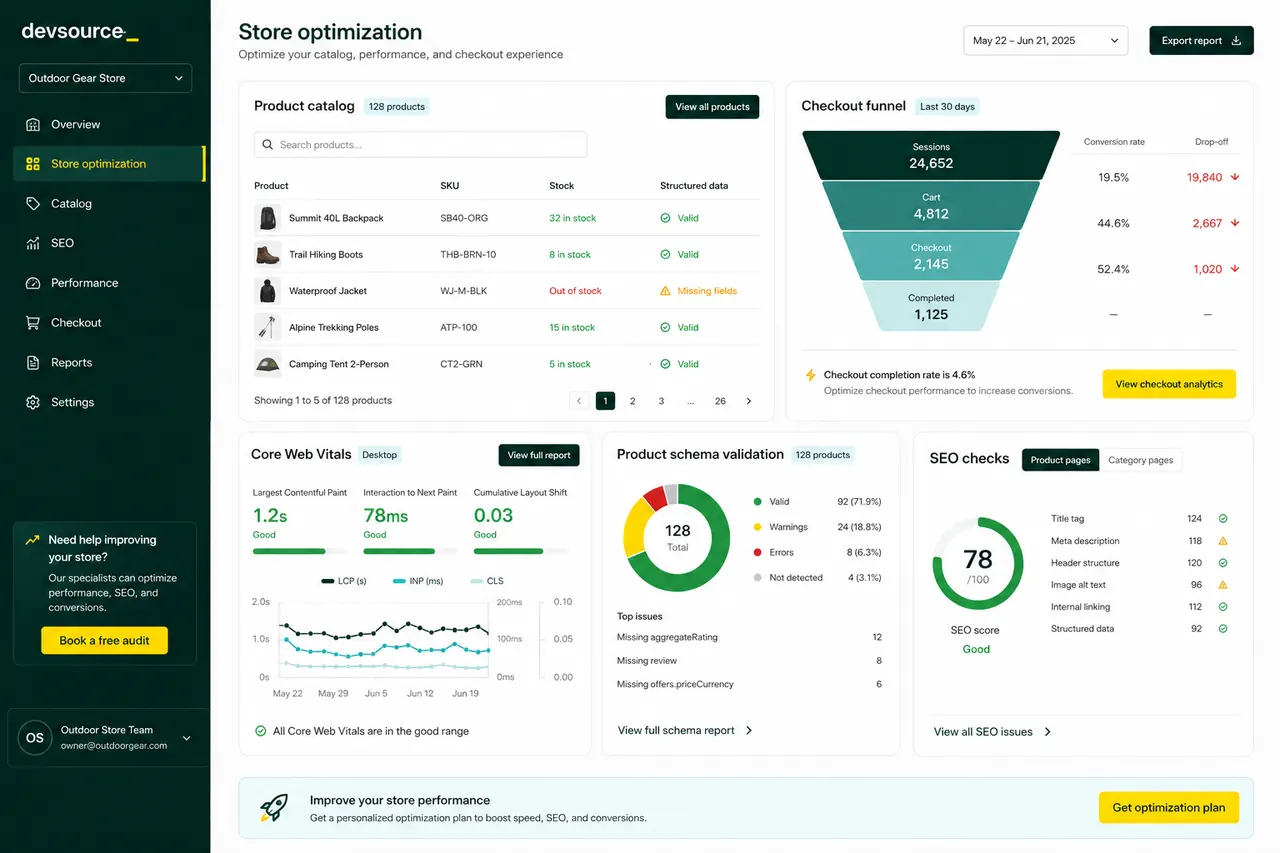Go to page 26 of products
The height and width of the screenshot is (853, 1280).
[720, 401]
